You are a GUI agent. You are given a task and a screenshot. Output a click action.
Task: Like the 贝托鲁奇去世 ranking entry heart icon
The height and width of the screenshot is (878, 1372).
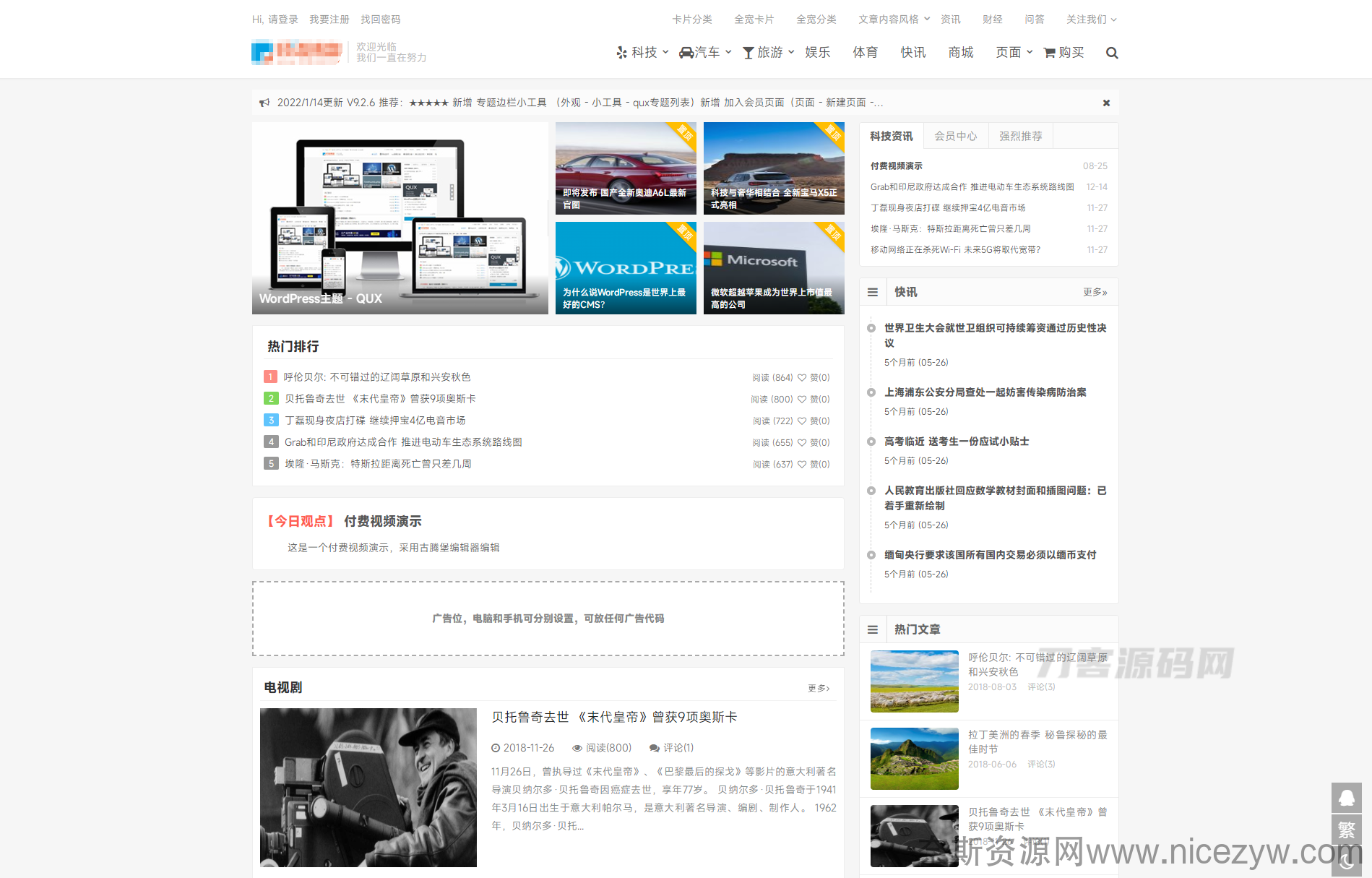[x=802, y=400]
